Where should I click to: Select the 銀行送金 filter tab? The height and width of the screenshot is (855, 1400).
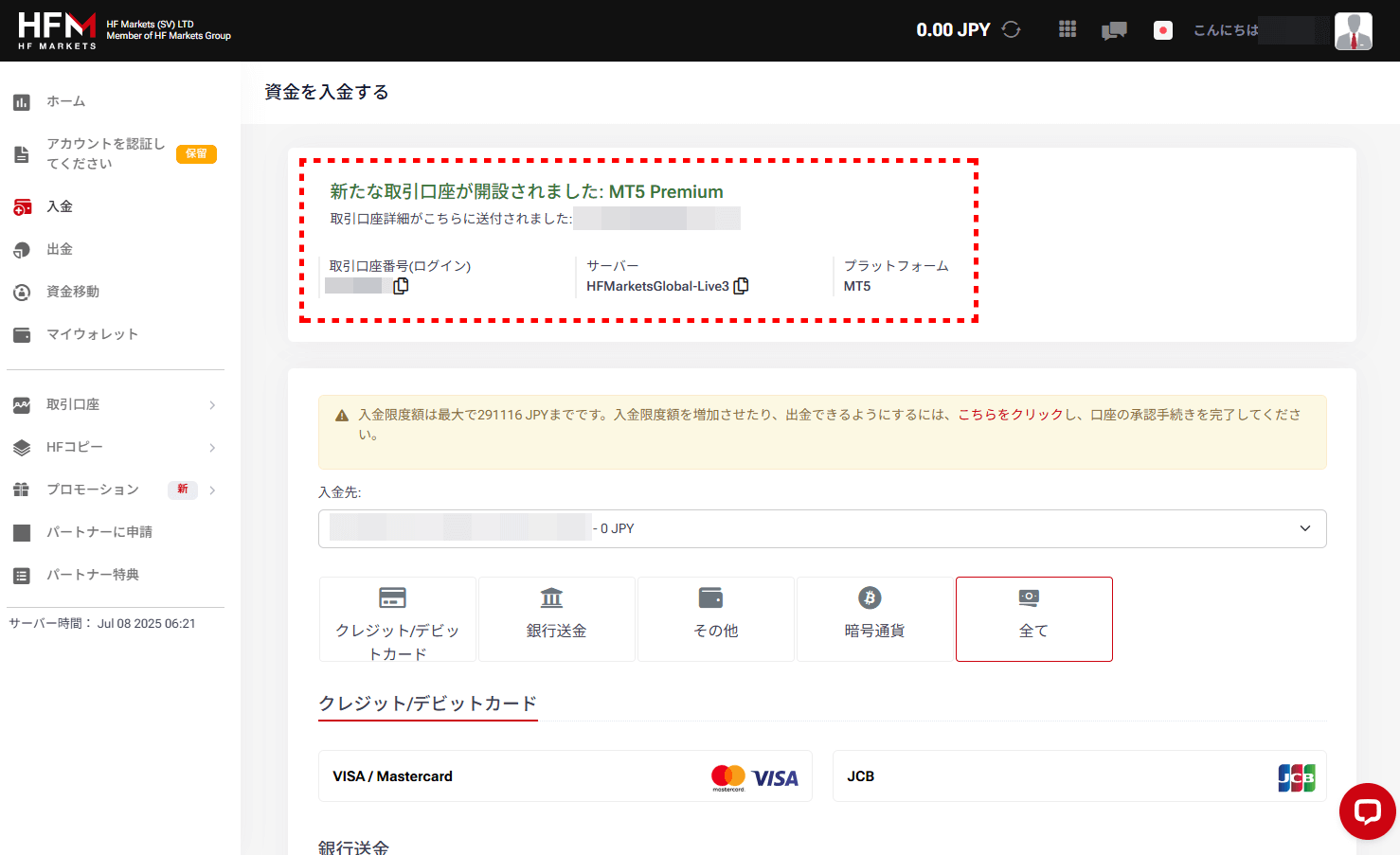click(557, 619)
